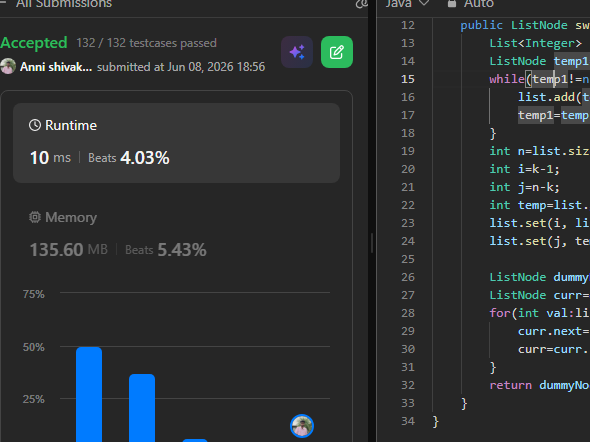The width and height of the screenshot is (590, 442).
Task: Click line number 34 in editor
Action: 408,421
